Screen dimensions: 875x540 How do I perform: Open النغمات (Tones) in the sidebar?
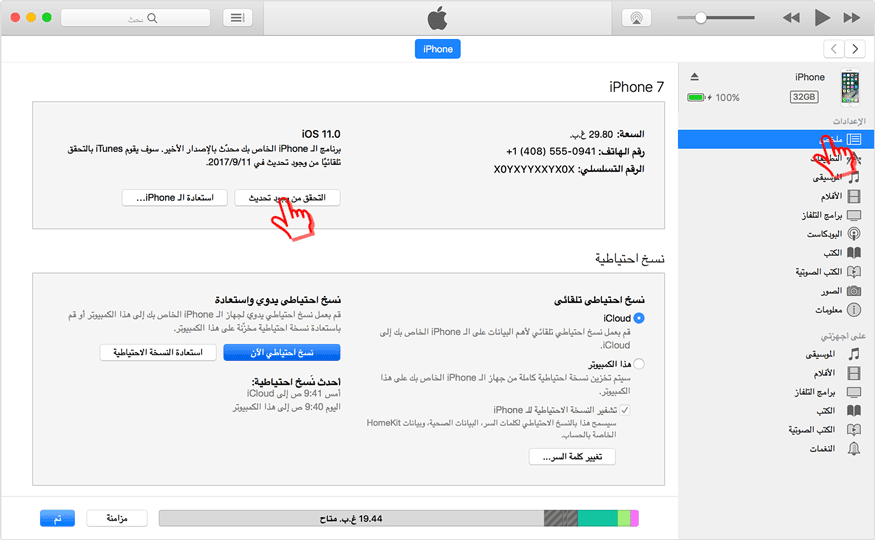pyautogui.click(x=835, y=449)
